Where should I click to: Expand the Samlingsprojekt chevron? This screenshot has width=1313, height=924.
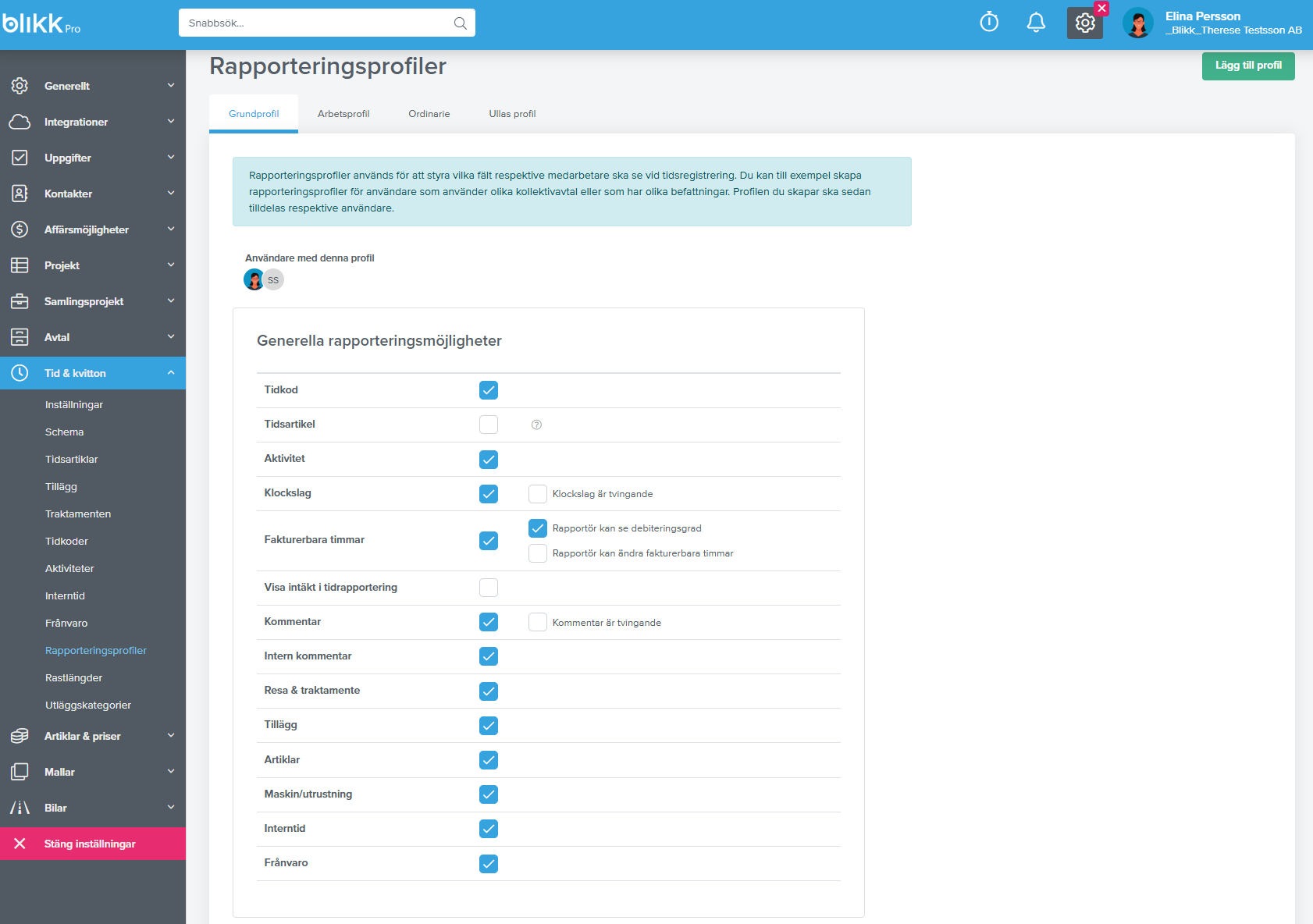(171, 300)
